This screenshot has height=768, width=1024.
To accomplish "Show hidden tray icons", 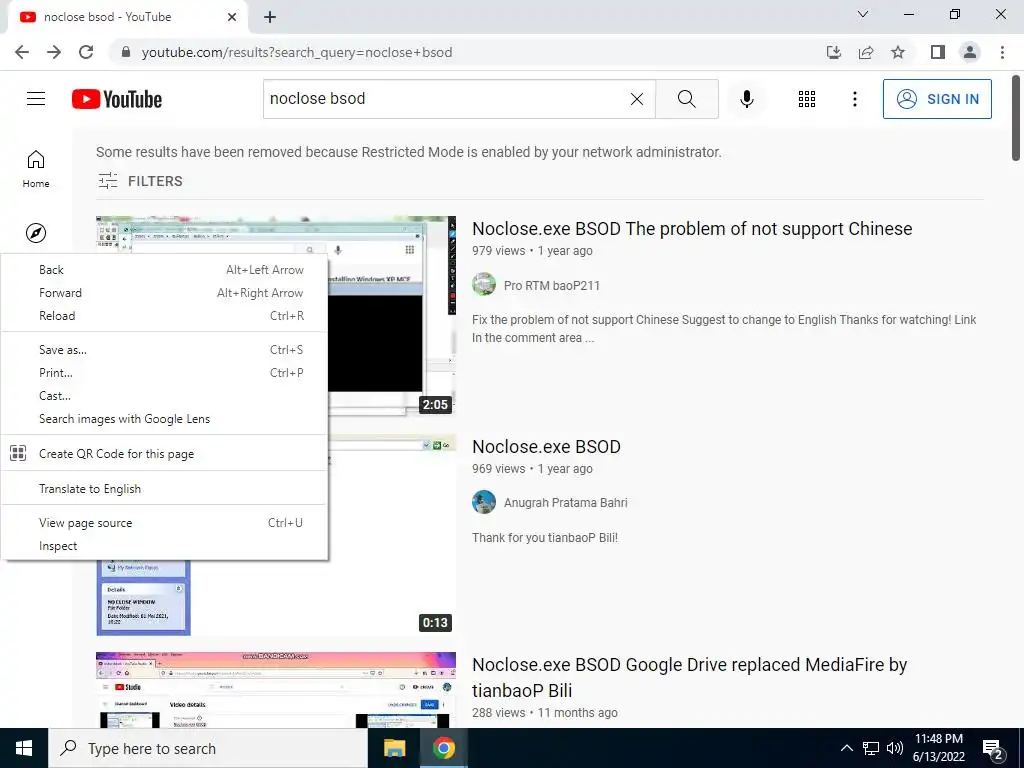I will pos(846,748).
